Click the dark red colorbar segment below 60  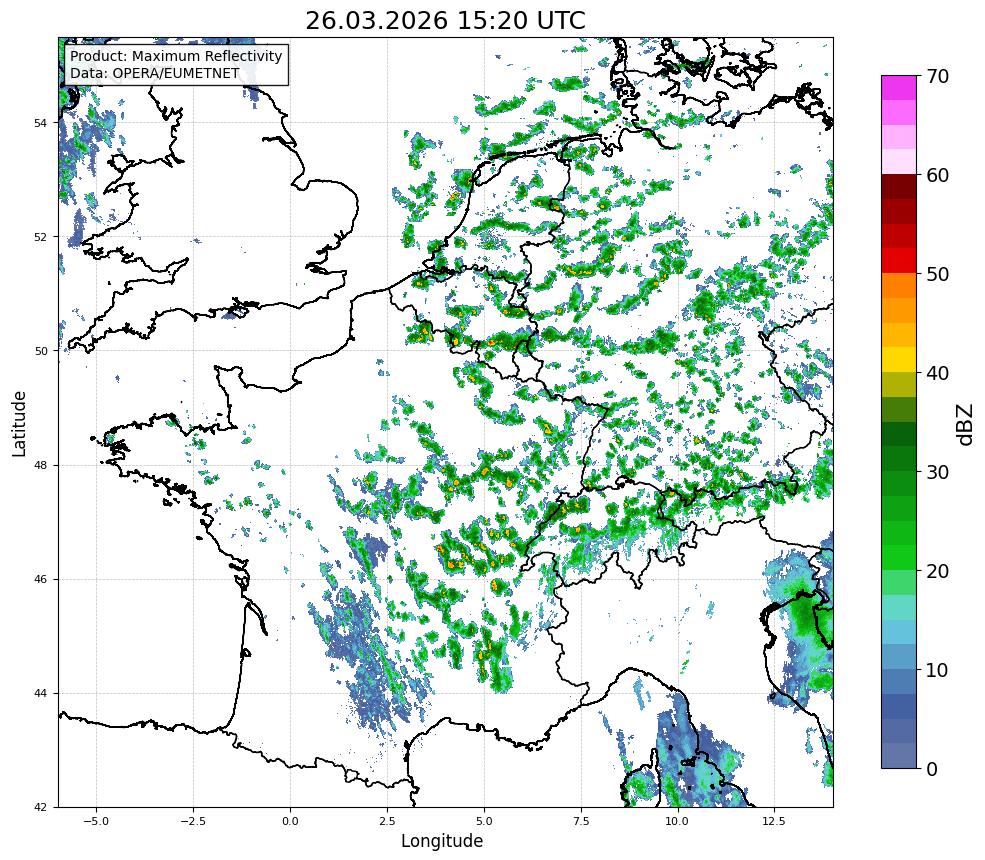click(x=899, y=187)
